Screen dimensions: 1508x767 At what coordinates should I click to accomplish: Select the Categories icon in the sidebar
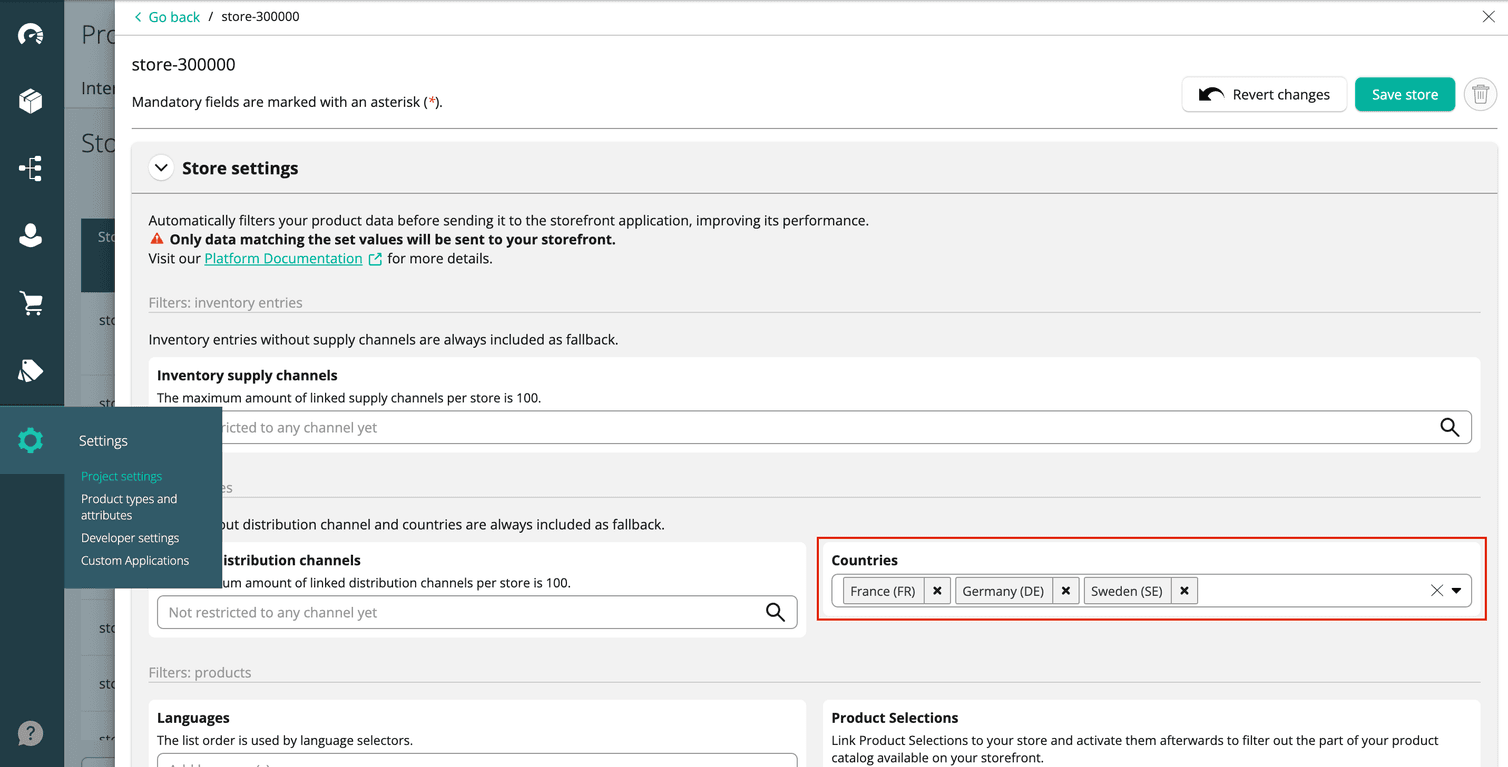pyautogui.click(x=31, y=168)
